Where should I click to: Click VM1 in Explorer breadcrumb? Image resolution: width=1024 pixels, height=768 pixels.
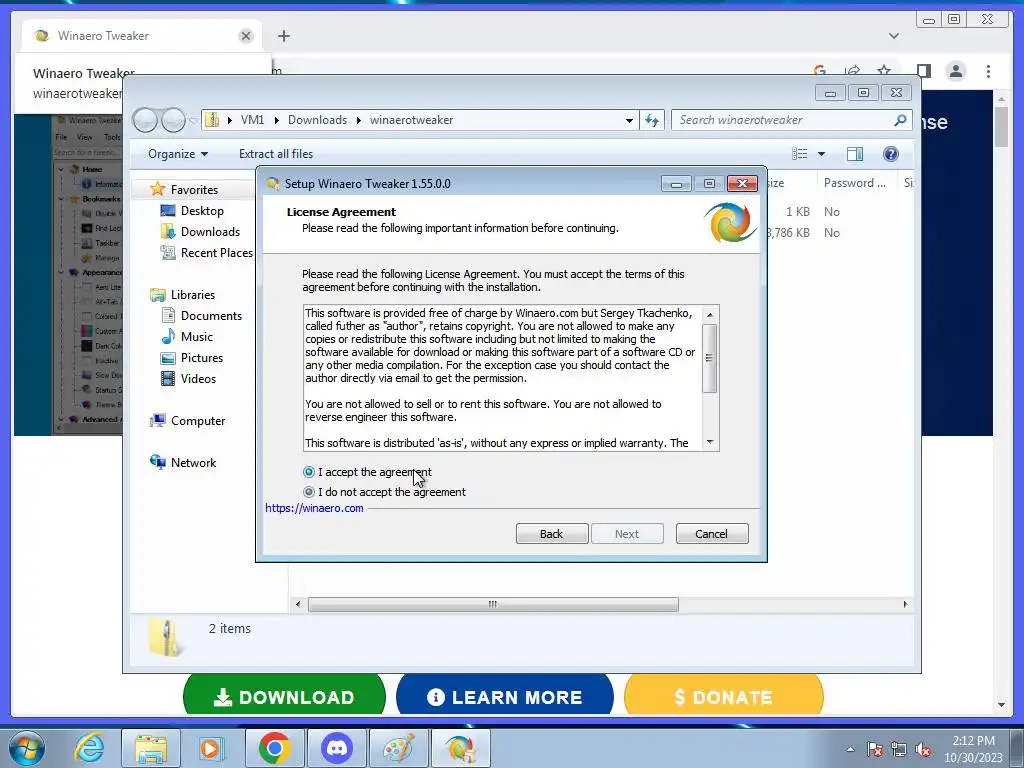tap(252, 120)
